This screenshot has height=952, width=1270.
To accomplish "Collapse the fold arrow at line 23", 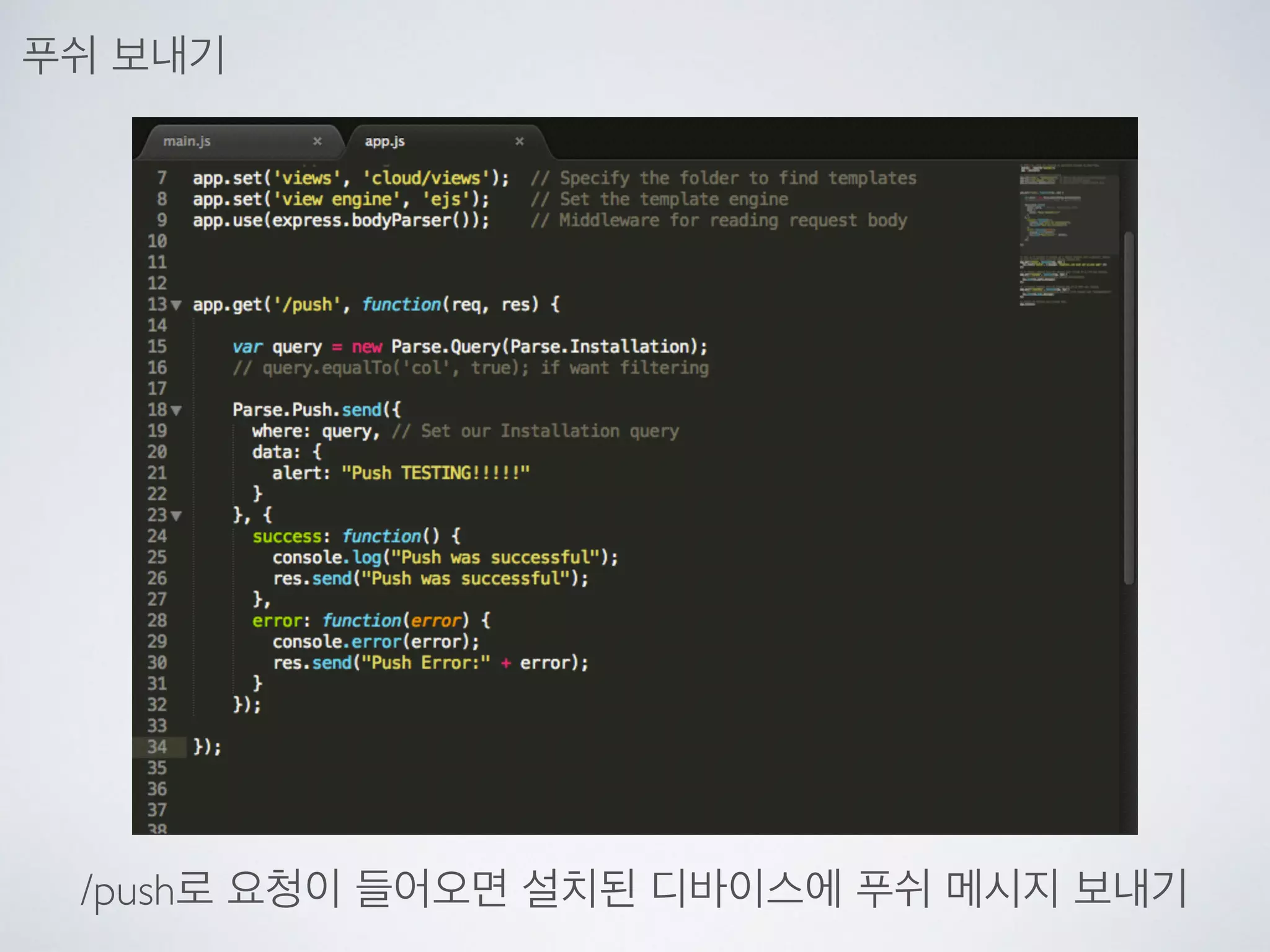I will click(x=176, y=516).
